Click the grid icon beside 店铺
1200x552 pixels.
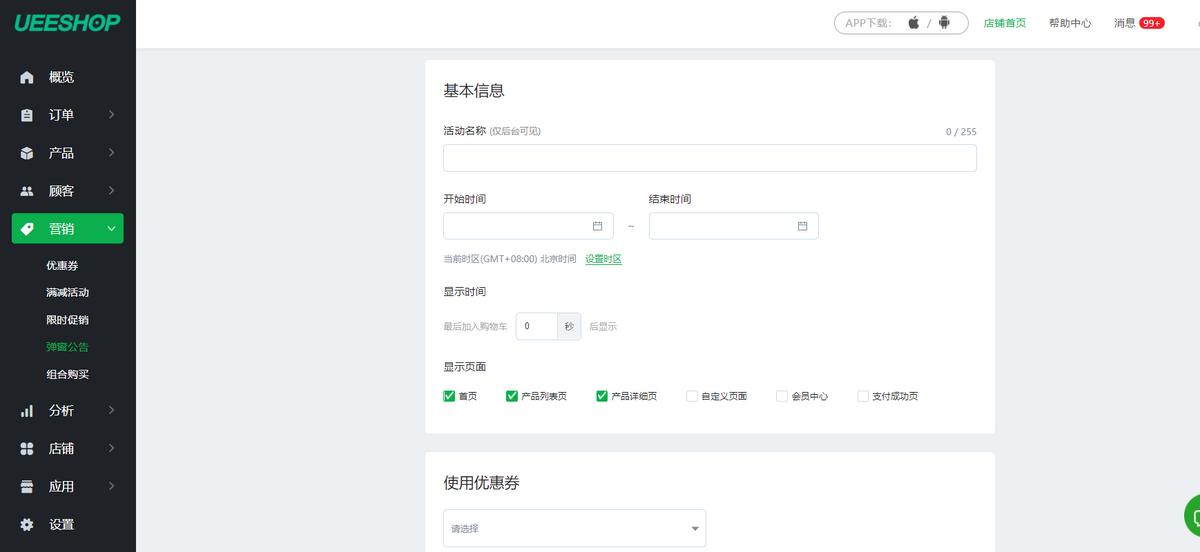tap(27, 449)
